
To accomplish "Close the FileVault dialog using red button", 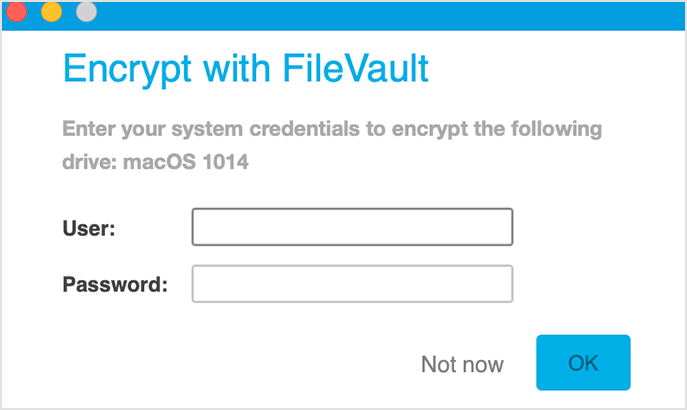I will (x=17, y=12).
